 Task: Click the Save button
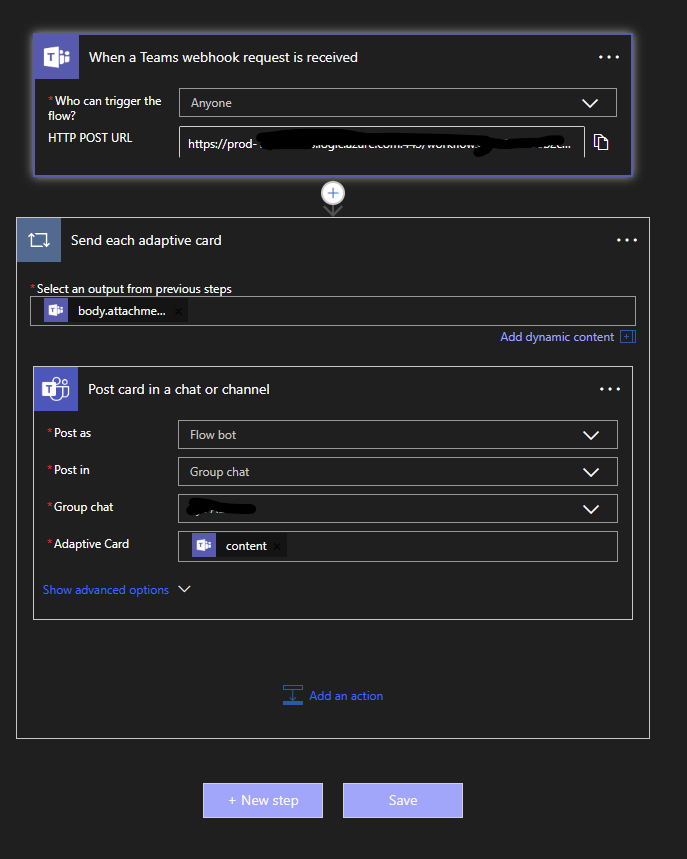click(403, 800)
